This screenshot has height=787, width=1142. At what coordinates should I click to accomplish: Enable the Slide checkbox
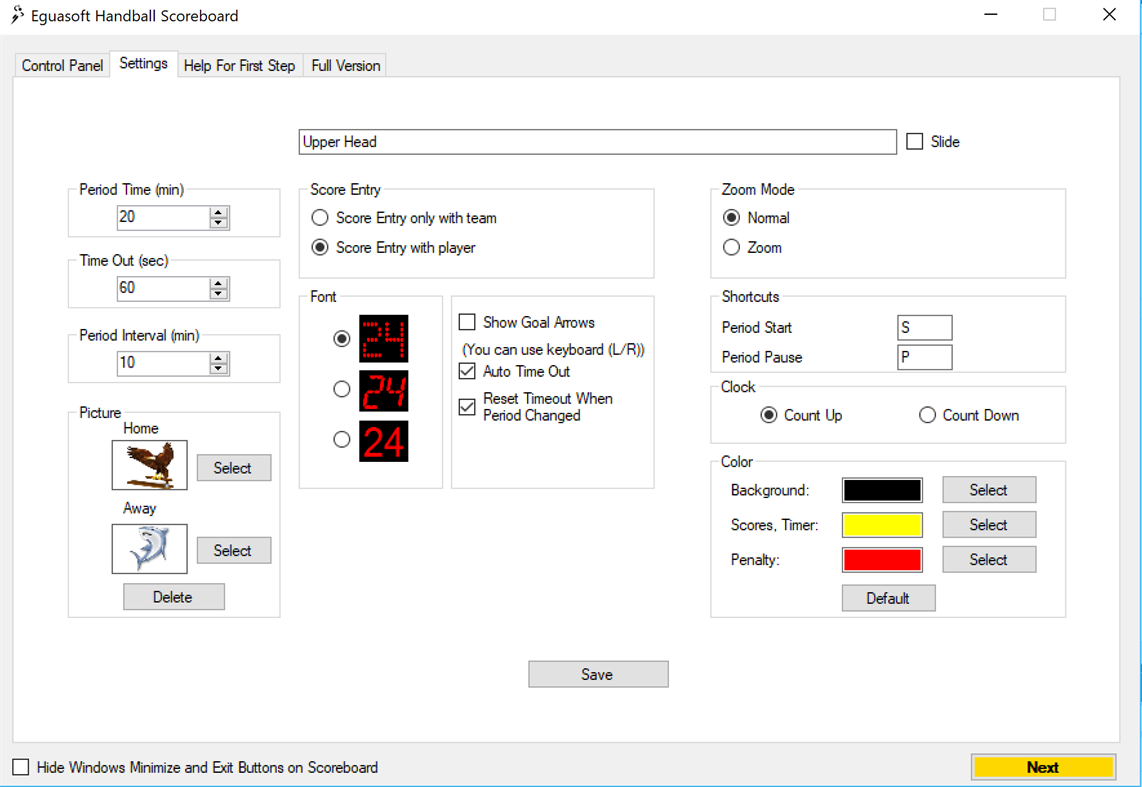(914, 141)
